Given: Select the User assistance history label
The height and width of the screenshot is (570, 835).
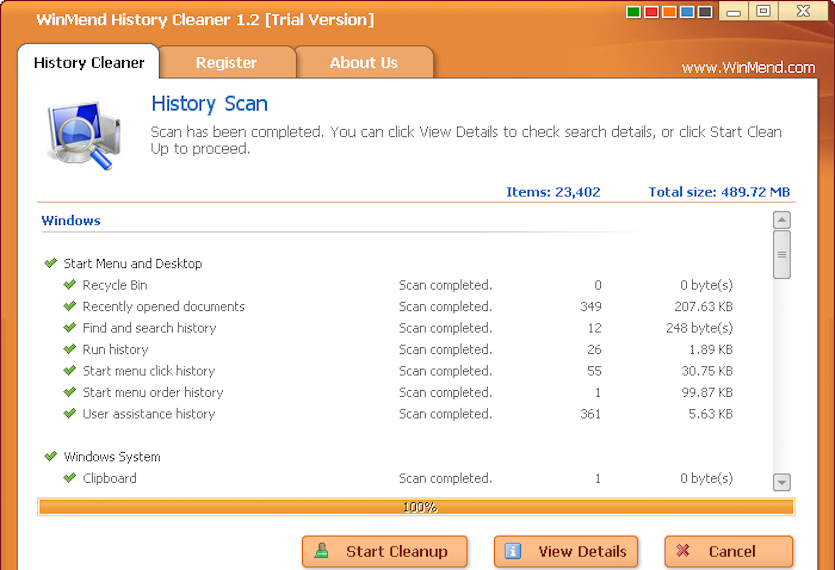Looking at the screenshot, I should pyautogui.click(x=149, y=414).
